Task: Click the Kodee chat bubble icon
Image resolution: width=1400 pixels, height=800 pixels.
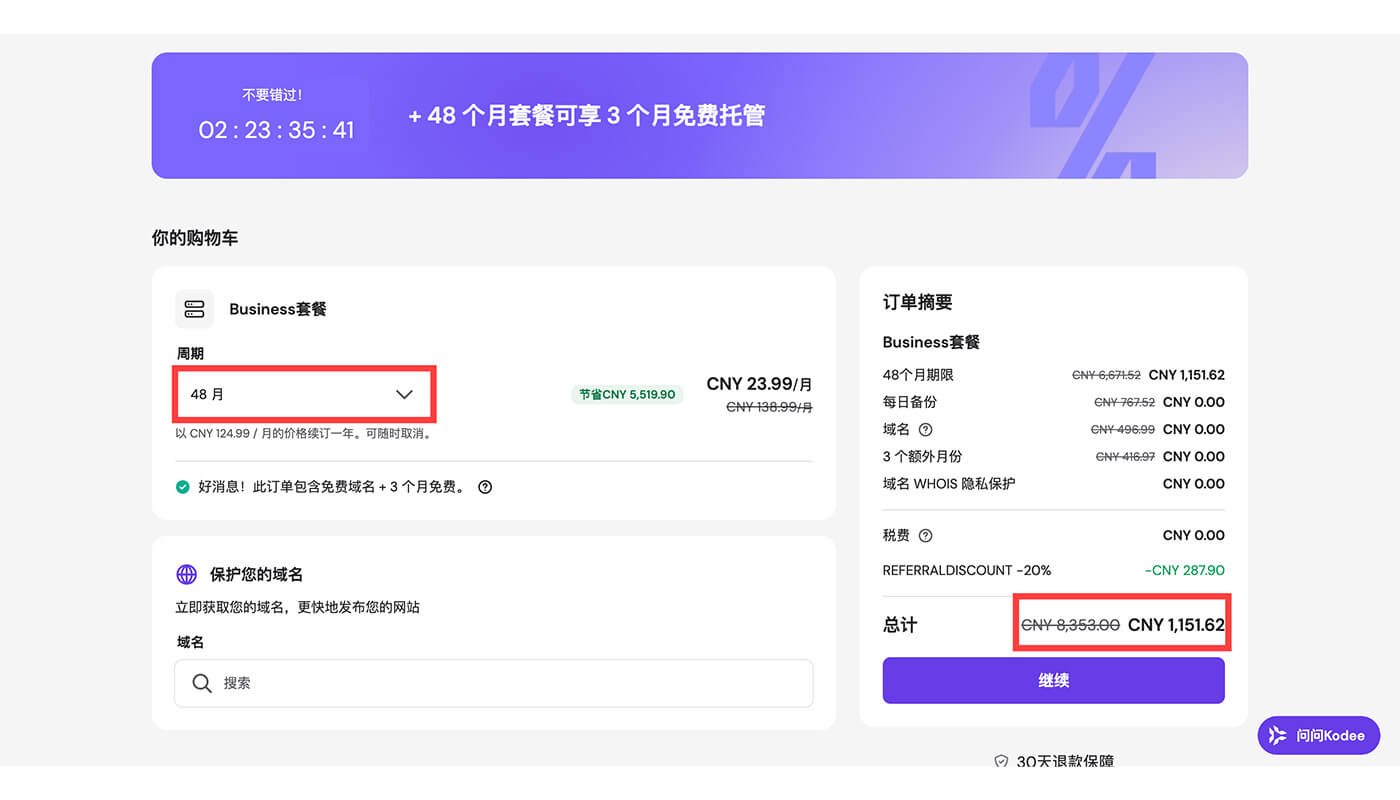Action: (x=1278, y=735)
